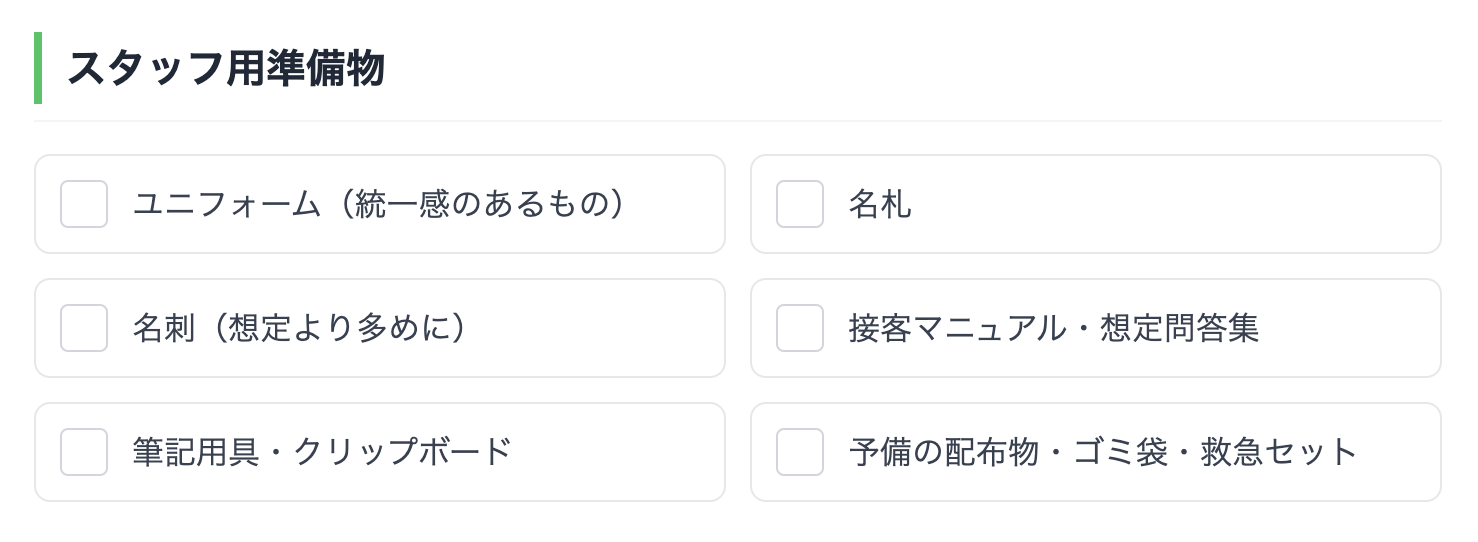This screenshot has height=542, width=1478.
Task: Click the 筆記用具・クリップボード label text
Action: pyautogui.click(x=322, y=452)
